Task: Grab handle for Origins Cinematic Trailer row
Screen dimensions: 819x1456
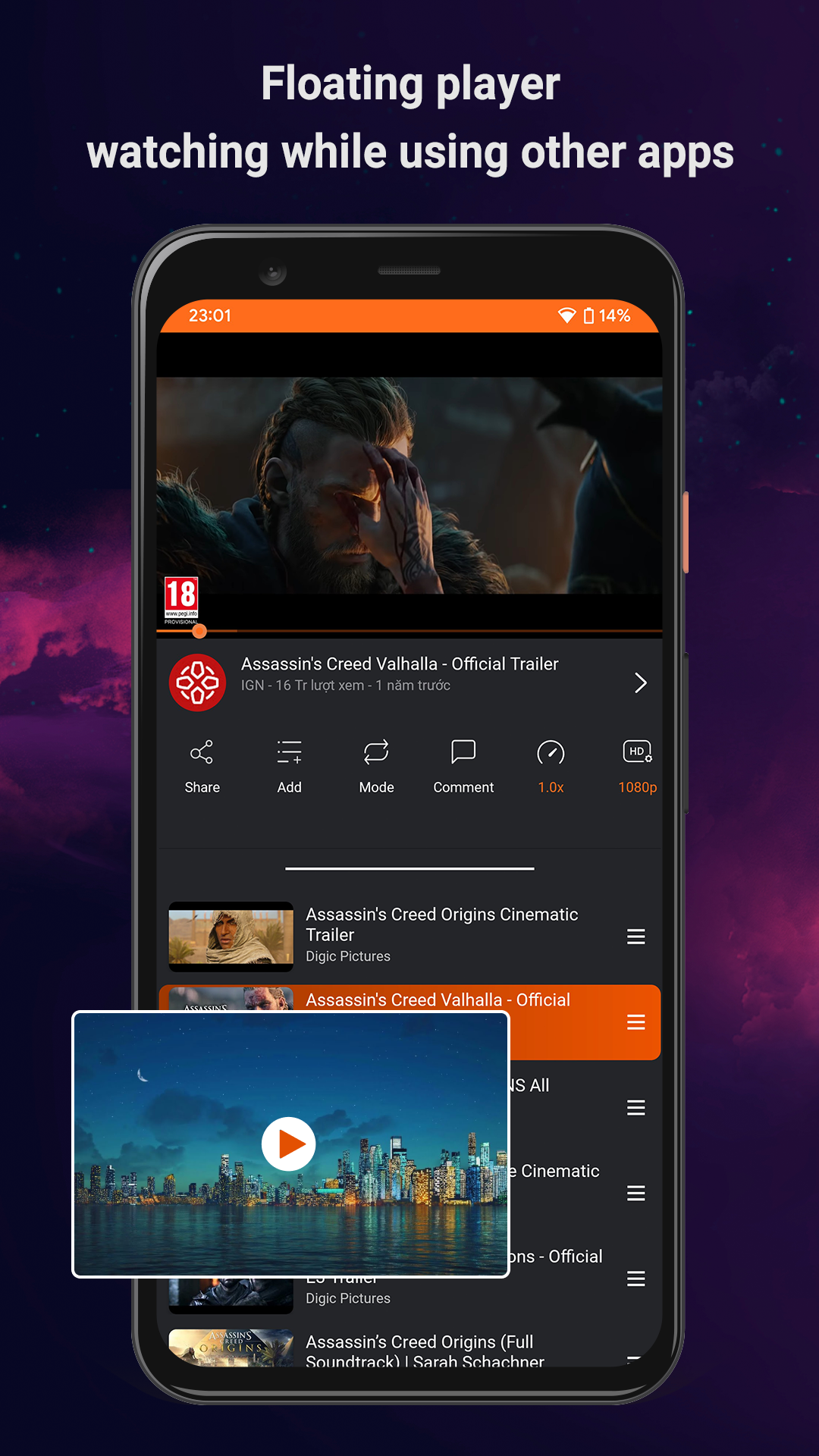Action: click(636, 937)
